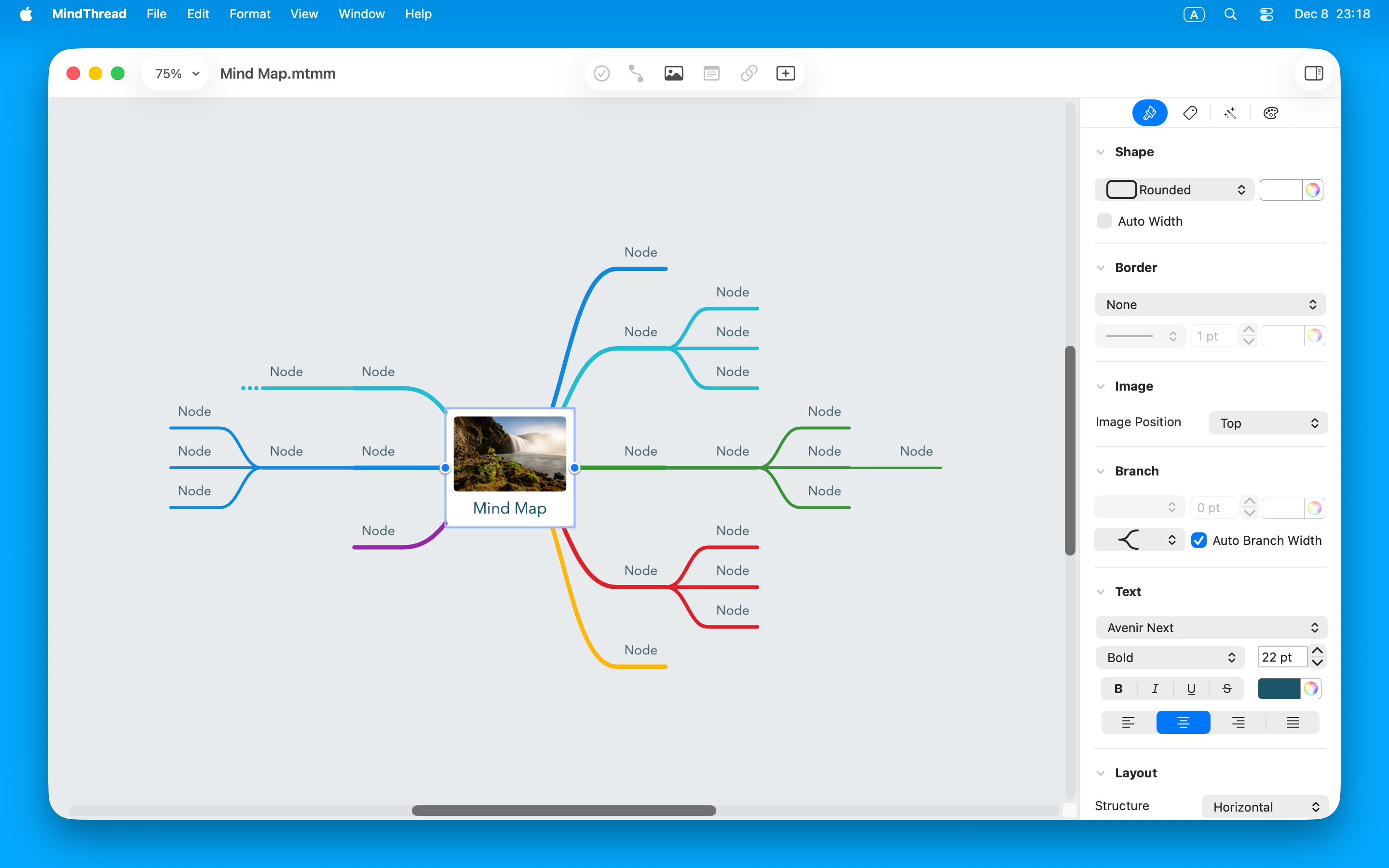Open the border color wheel picker
The width and height of the screenshot is (1389, 868).
pyautogui.click(x=1314, y=336)
